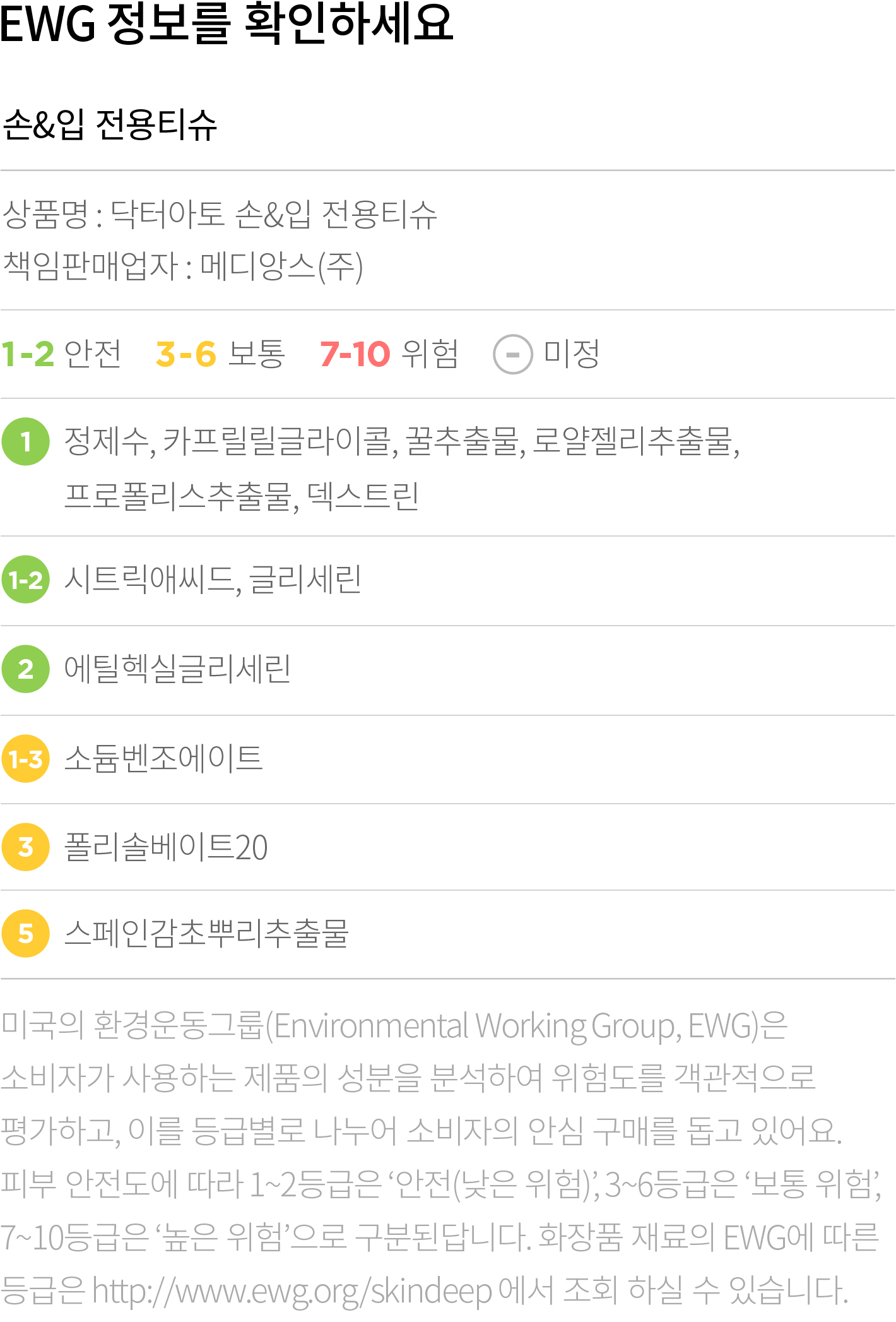Screen dimensions: 896x1322
Task: Click the 에틸헥실글리세린 ingredient
Action: [x=177, y=669]
